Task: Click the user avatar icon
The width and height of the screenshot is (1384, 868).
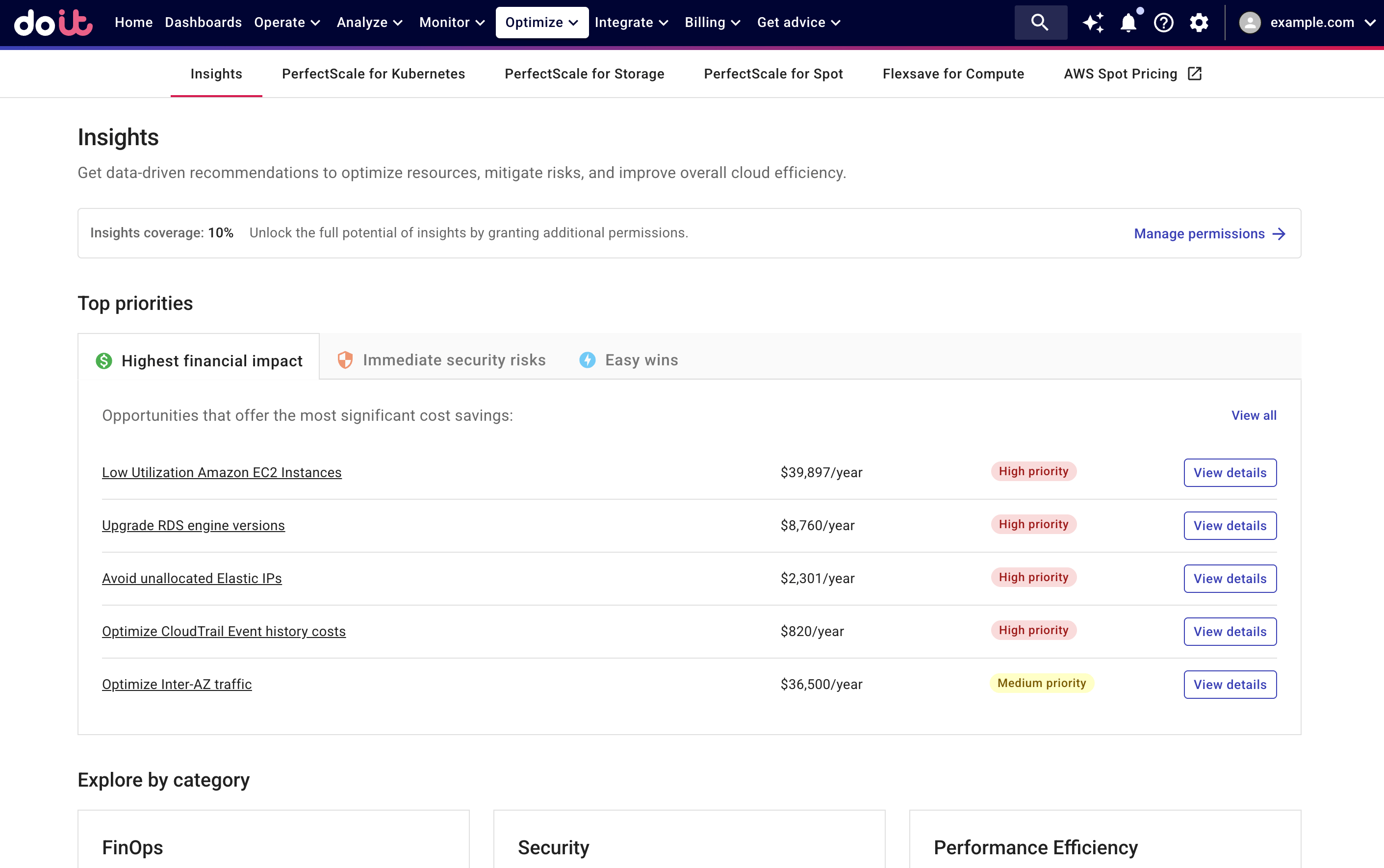Action: coord(1250,23)
